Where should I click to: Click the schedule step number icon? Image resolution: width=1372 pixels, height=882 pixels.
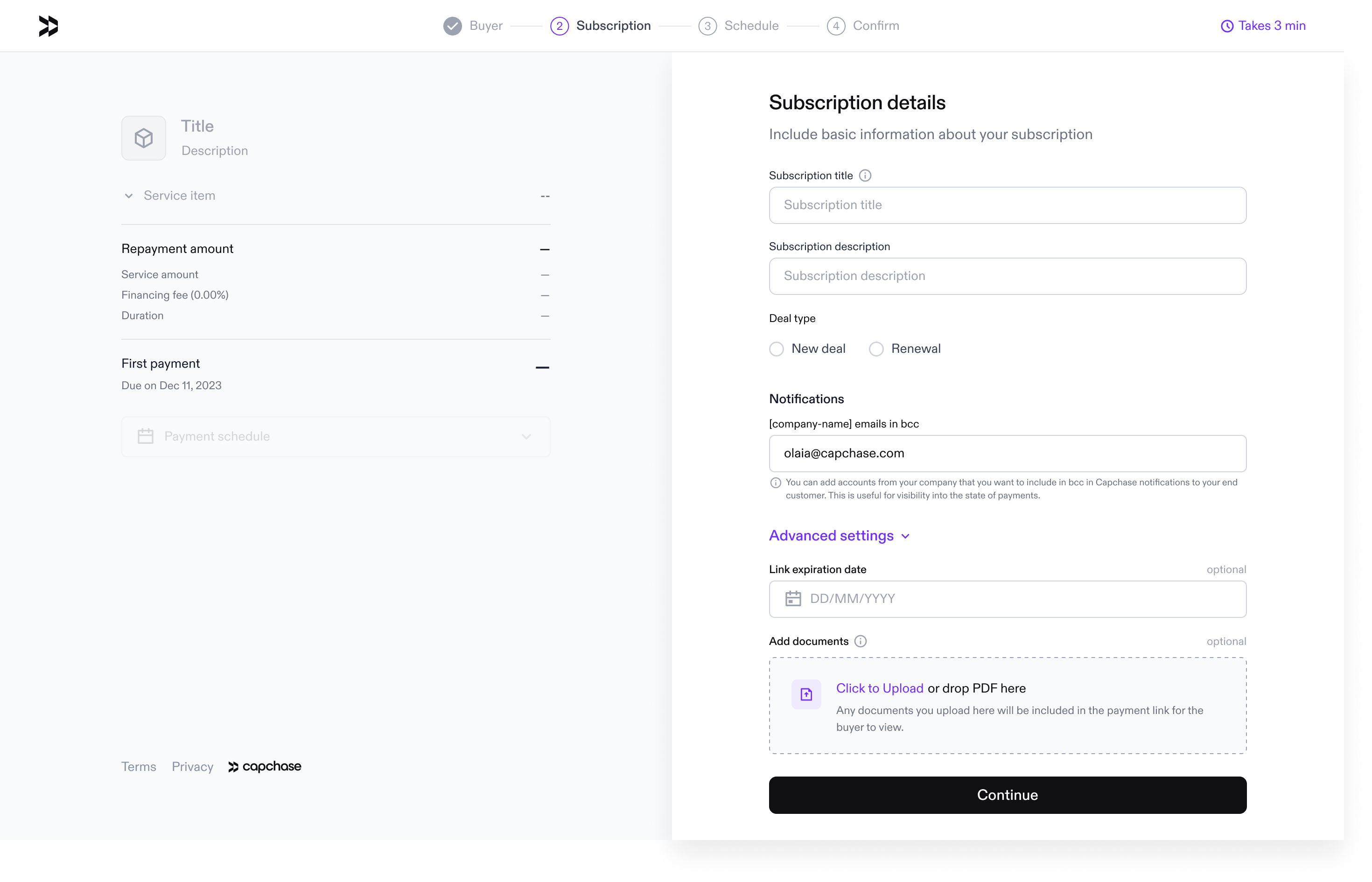707,26
